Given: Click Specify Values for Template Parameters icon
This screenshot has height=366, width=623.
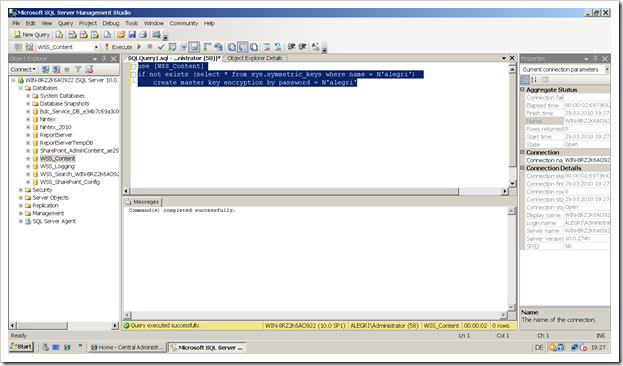Looking at the screenshot, I should point(315,47).
